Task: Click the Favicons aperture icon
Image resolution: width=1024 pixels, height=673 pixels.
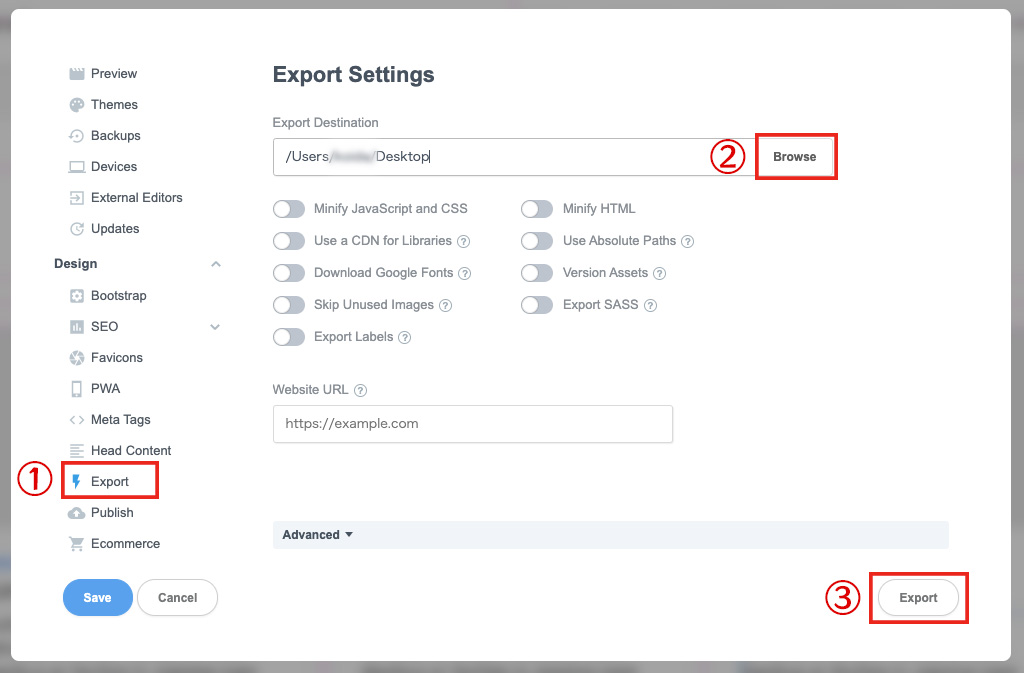Action: (76, 358)
